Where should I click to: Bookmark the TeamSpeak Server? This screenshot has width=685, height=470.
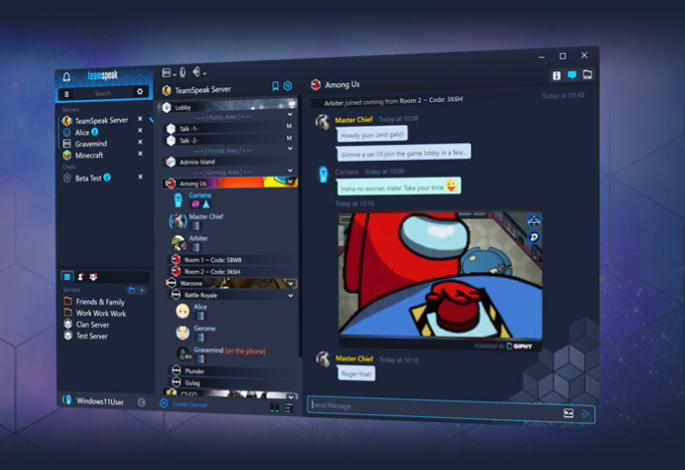[x=275, y=86]
